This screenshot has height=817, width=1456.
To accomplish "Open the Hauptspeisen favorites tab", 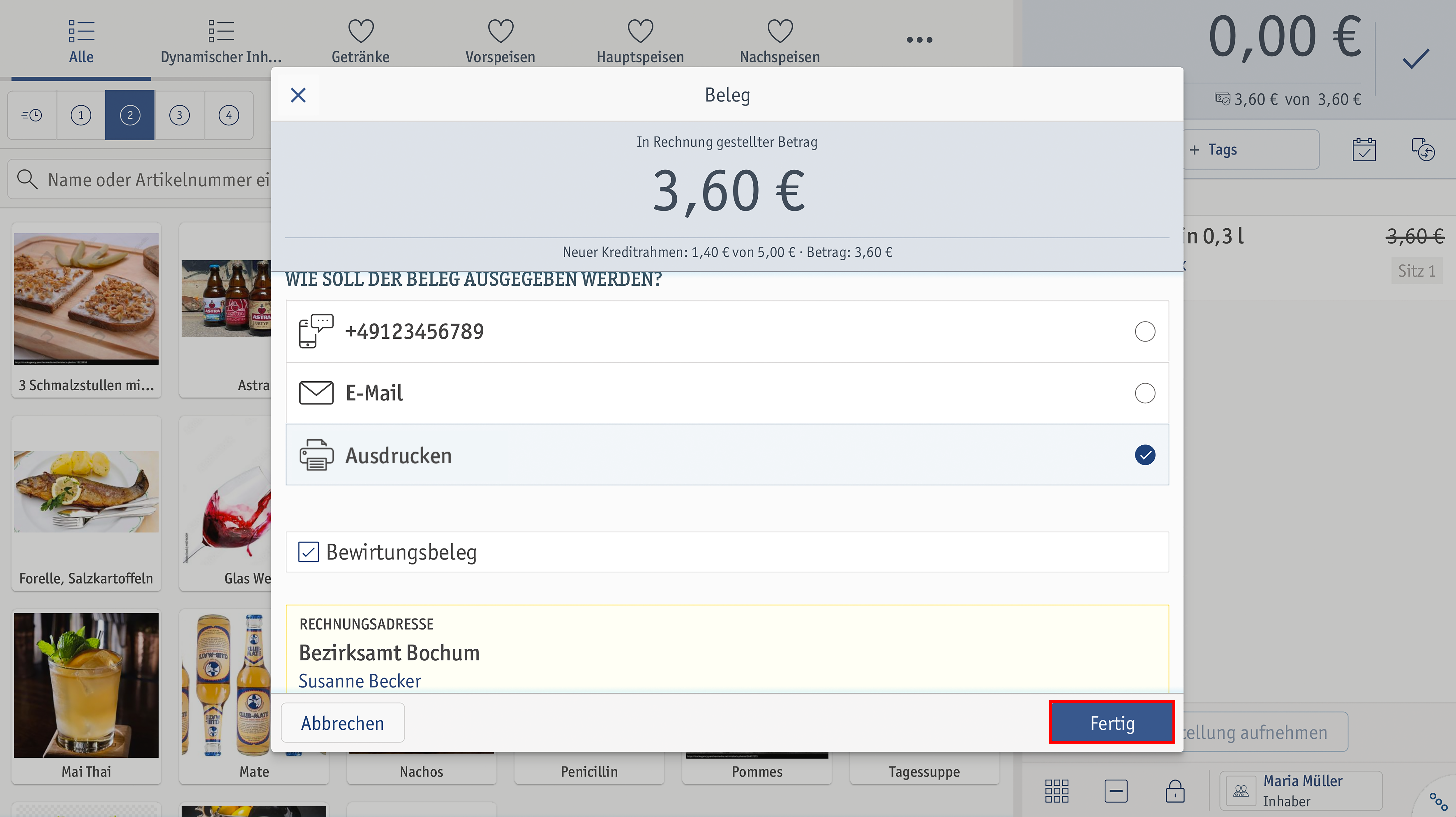I will pyautogui.click(x=640, y=41).
